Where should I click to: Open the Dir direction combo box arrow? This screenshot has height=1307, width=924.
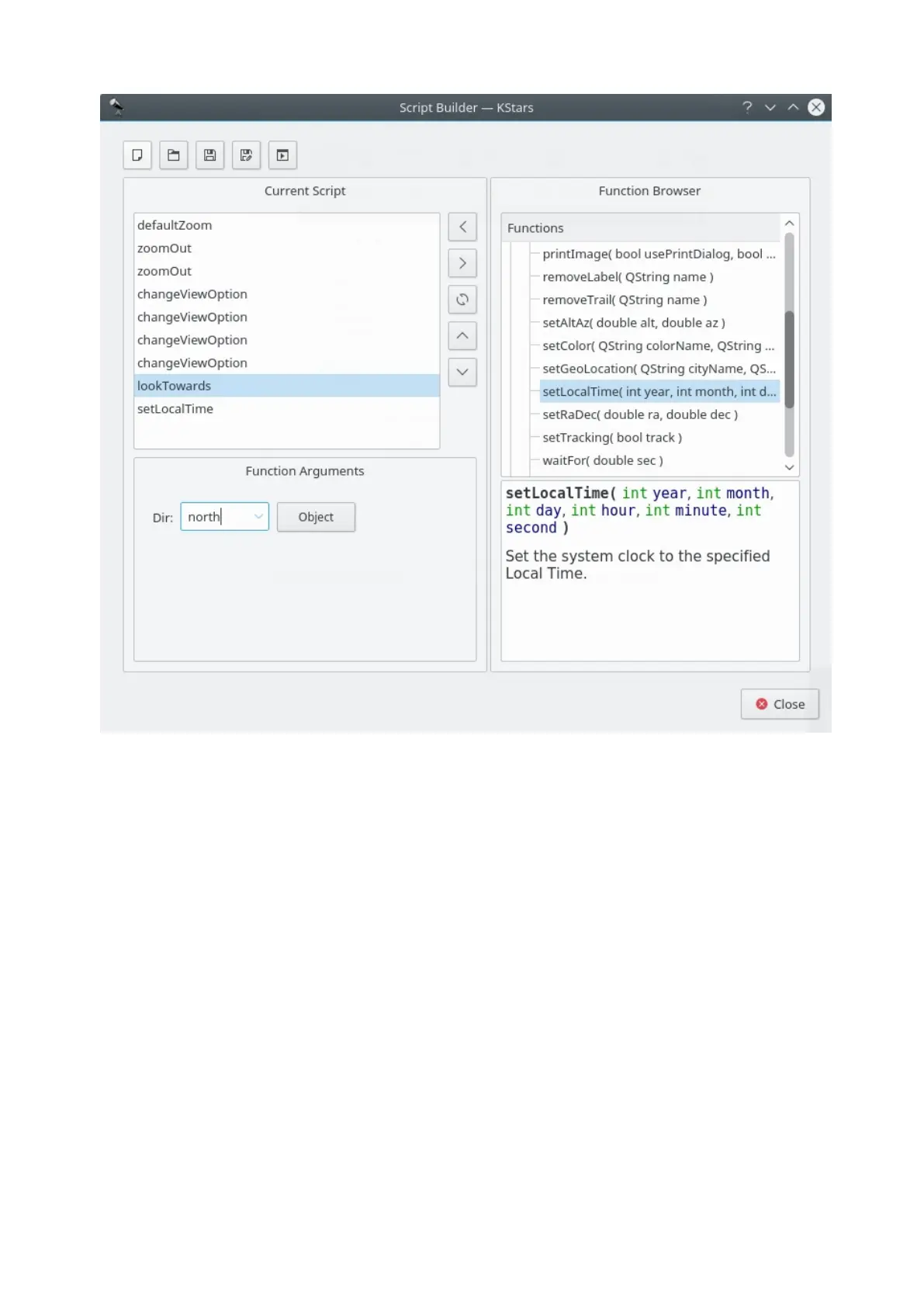258,517
